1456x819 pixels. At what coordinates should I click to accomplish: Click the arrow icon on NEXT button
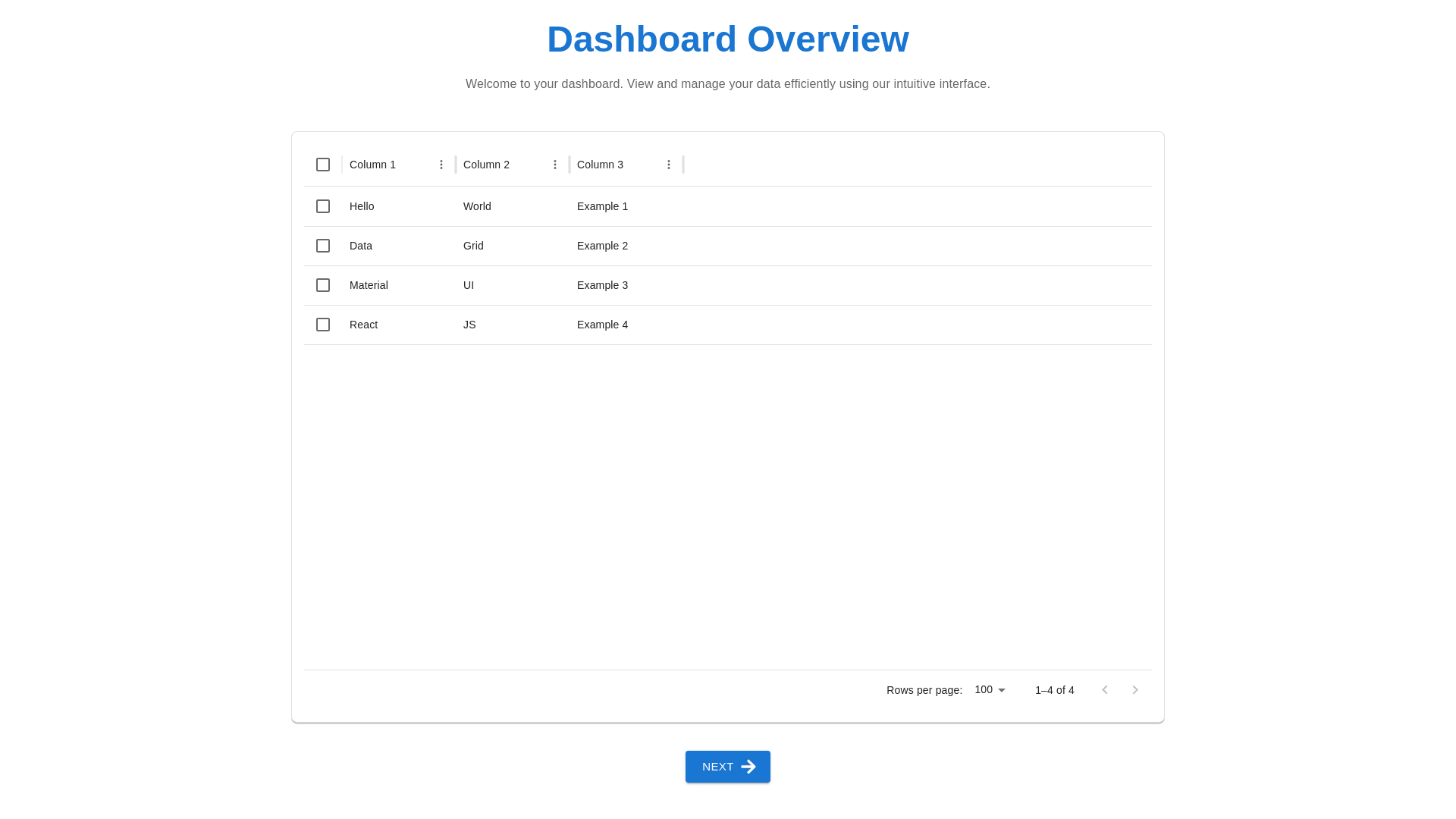(748, 767)
